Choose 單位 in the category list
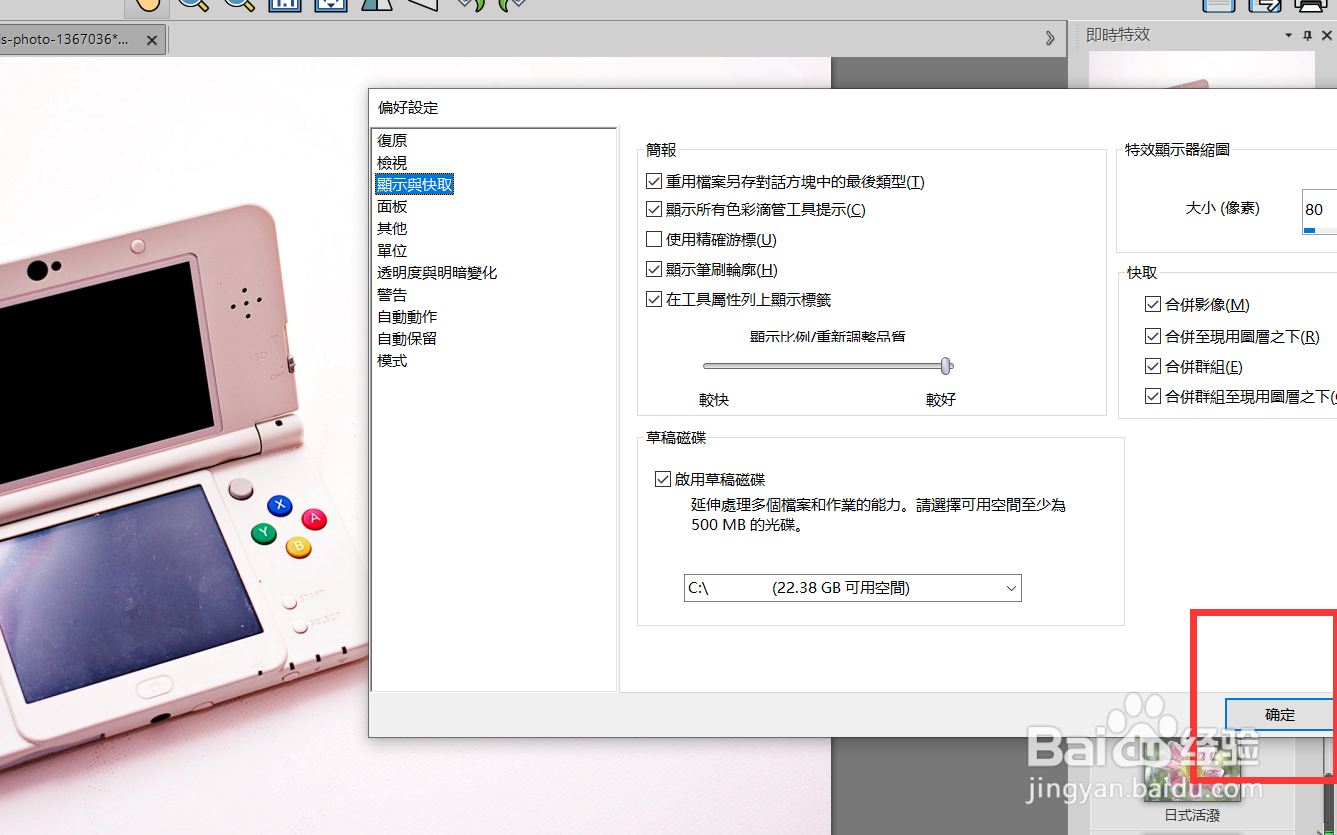Screen dimensions: 1337x835 [392, 250]
